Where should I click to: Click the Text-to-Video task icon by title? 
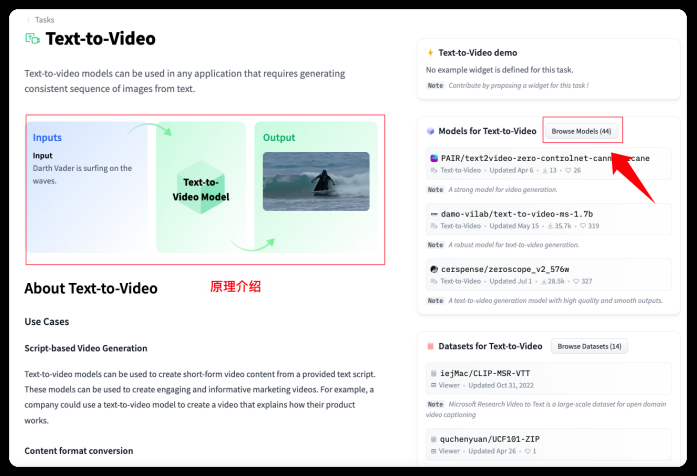tap(32, 39)
